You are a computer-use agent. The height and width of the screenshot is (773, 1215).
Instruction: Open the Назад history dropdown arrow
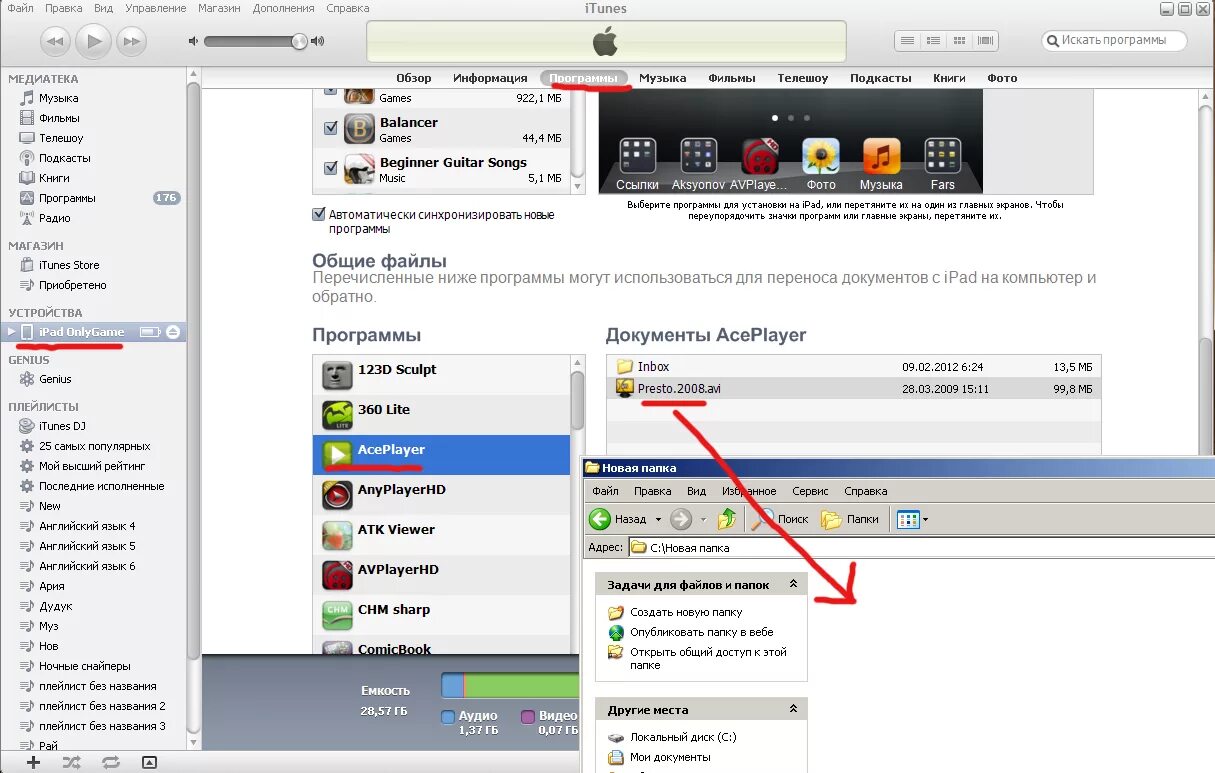[658, 519]
